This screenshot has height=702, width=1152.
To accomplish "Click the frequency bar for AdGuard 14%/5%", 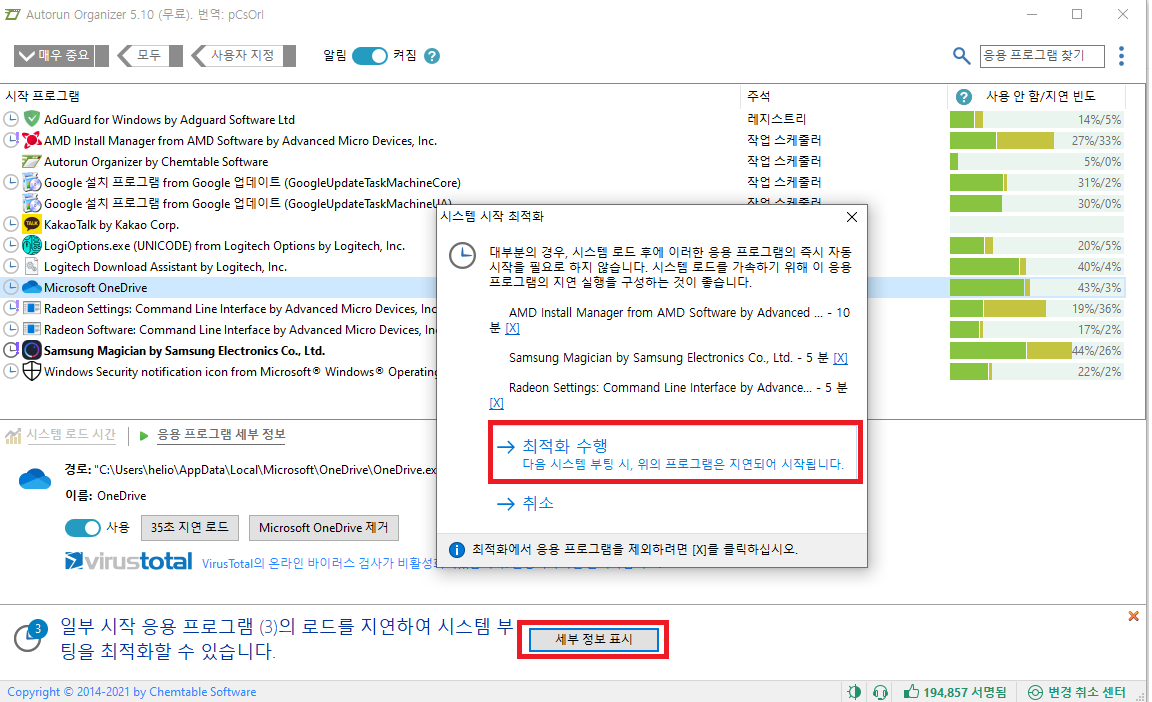I will (x=1036, y=119).
